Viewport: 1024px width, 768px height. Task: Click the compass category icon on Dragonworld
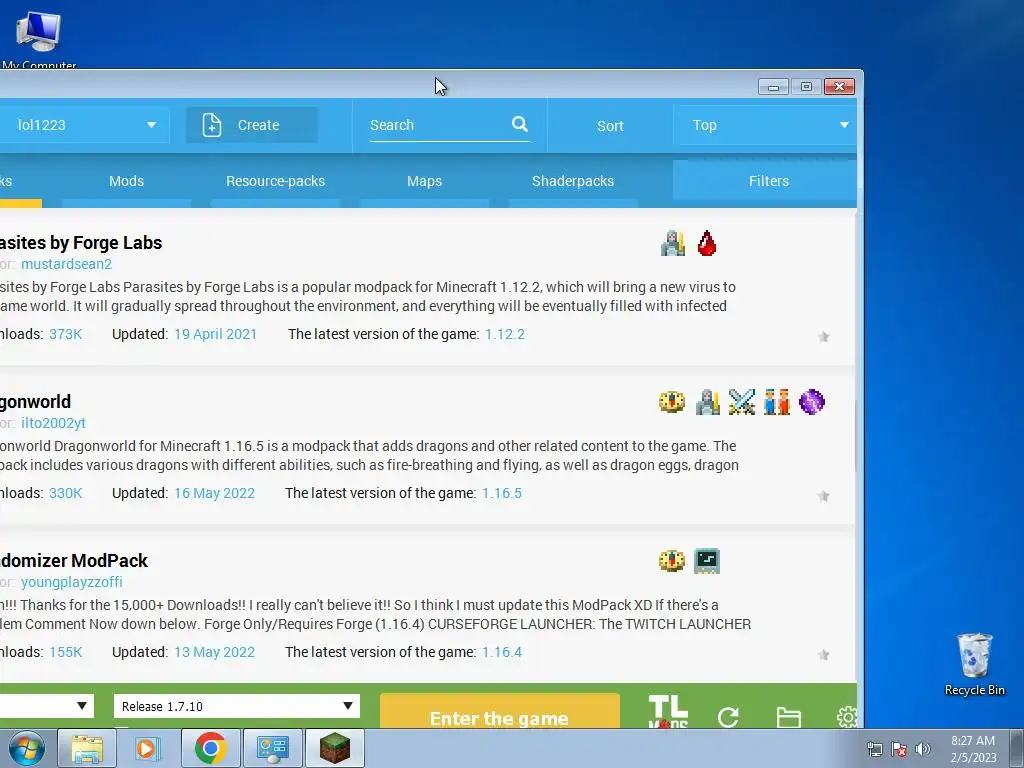point(672,402)
